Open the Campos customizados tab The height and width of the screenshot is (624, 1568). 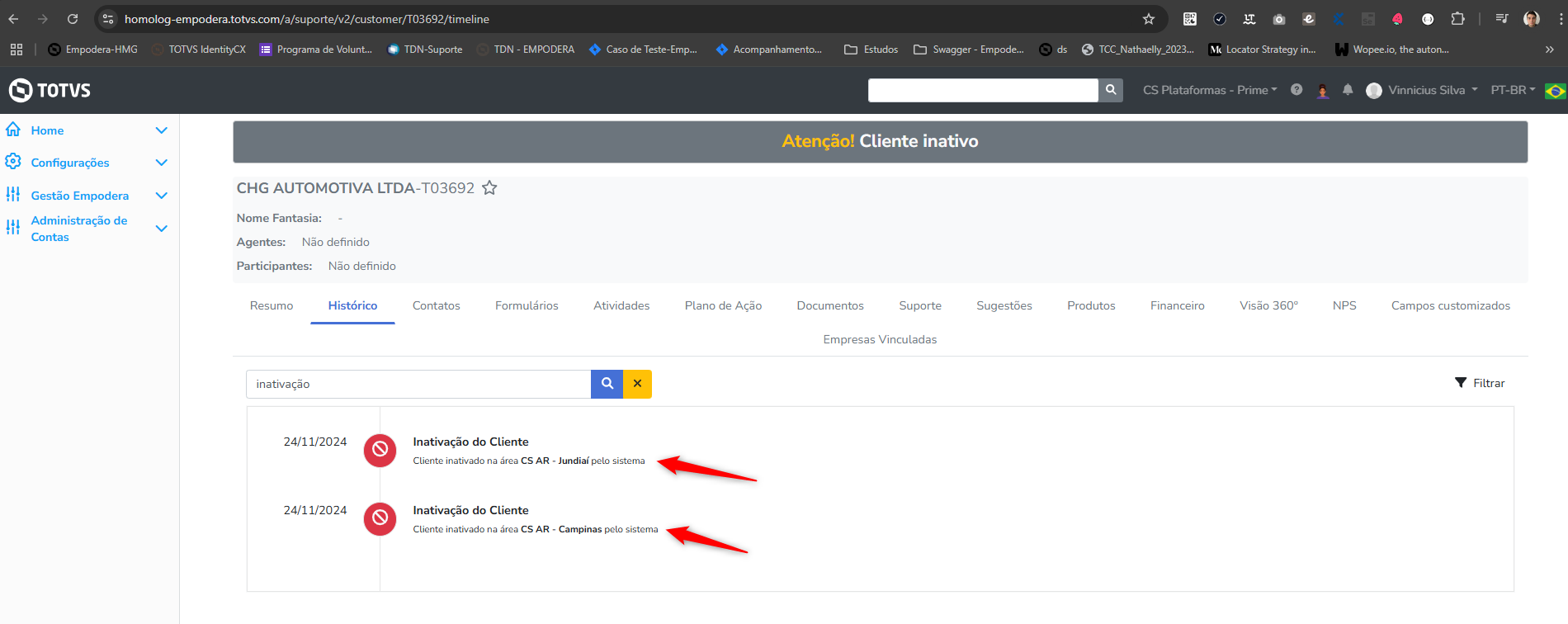[1451, 305]
